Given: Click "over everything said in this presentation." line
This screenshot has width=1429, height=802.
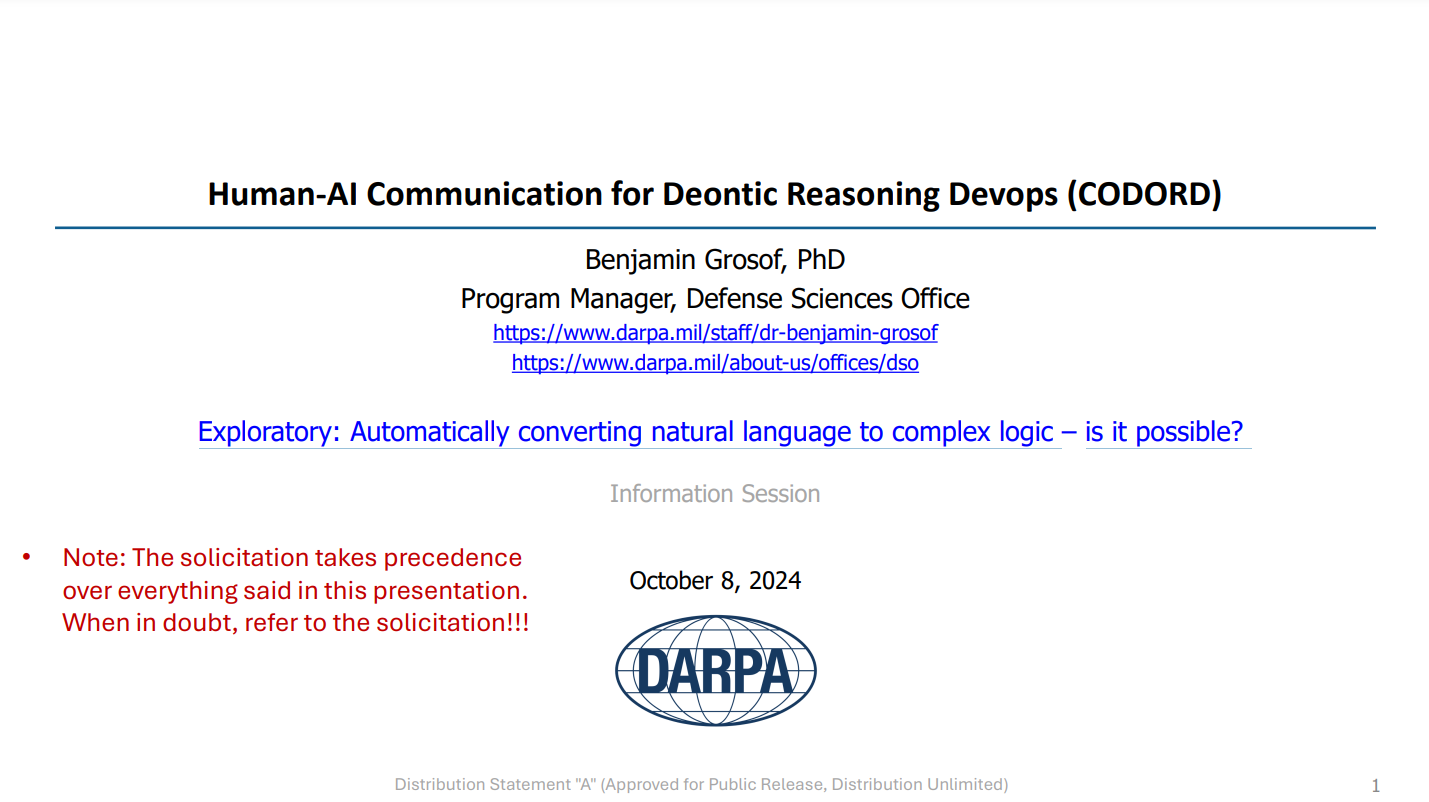Looking at the screenshot, I should pos(295,590).
